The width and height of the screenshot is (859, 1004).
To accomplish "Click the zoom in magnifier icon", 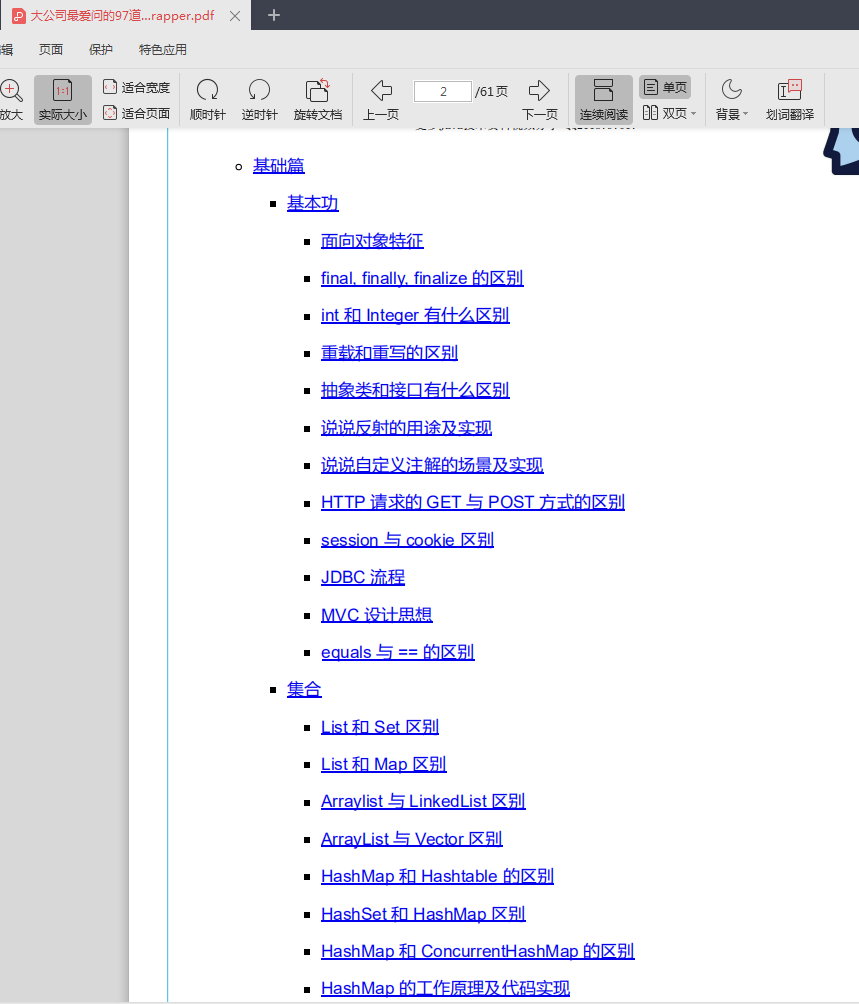I will pos(12,90).
